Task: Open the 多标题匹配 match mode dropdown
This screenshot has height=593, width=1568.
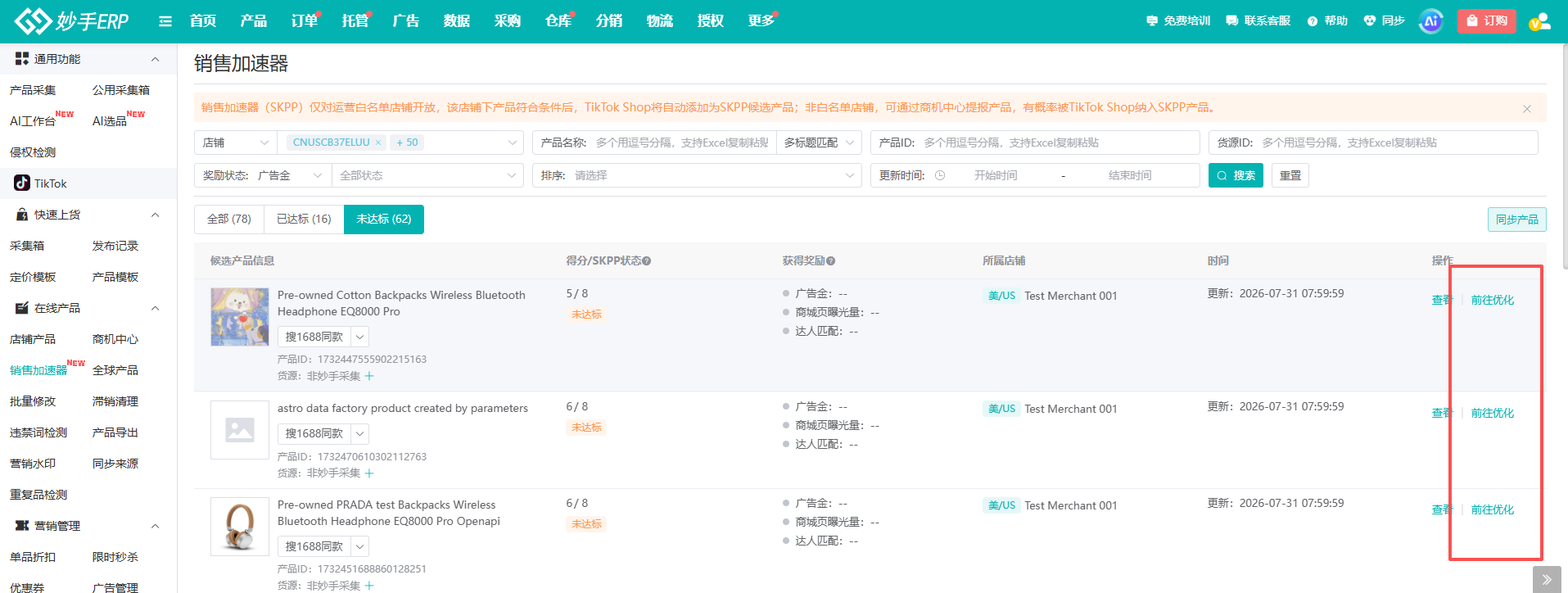Action: 819,143
